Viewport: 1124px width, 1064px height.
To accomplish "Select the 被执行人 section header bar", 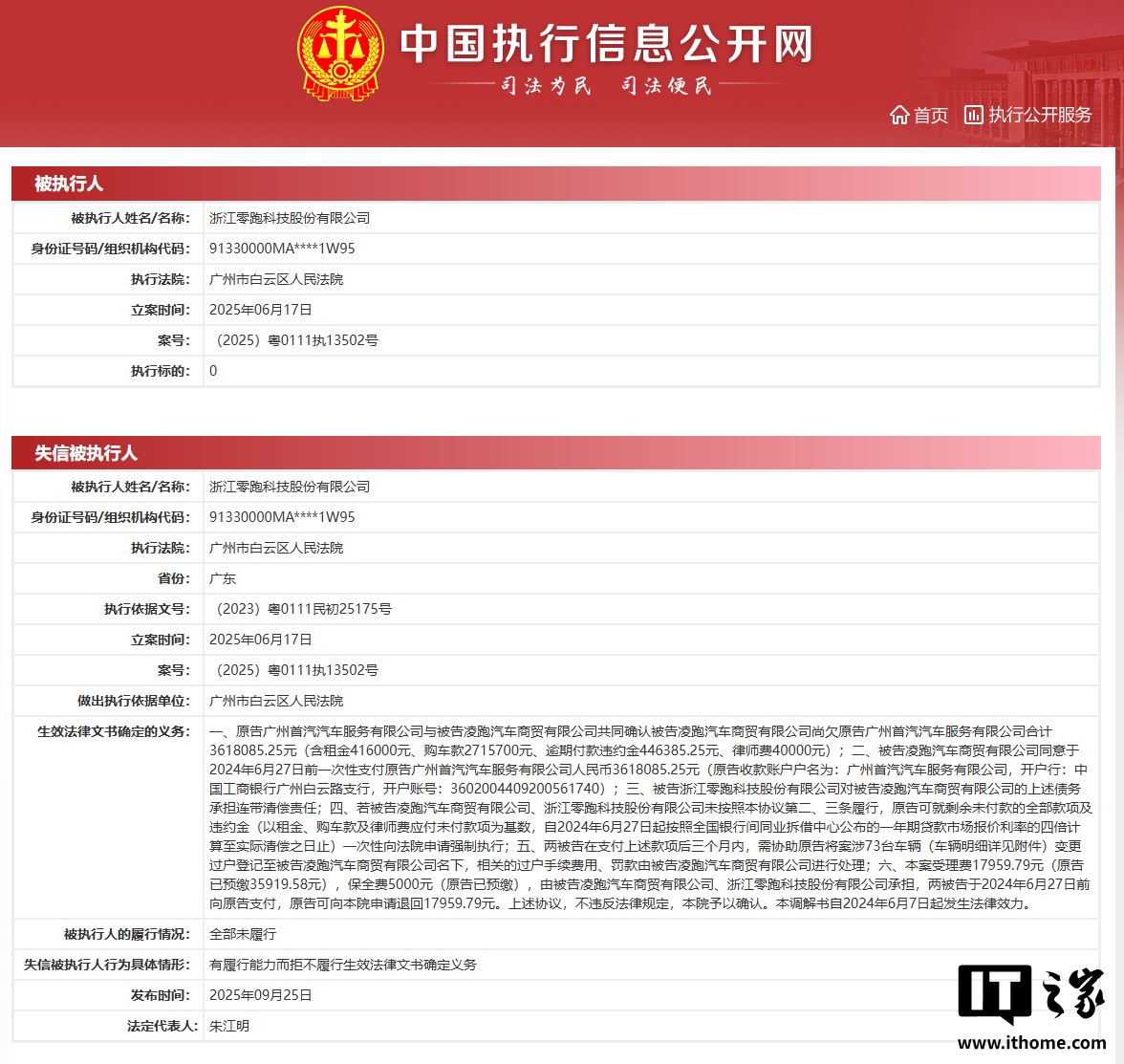I will 555,184.
